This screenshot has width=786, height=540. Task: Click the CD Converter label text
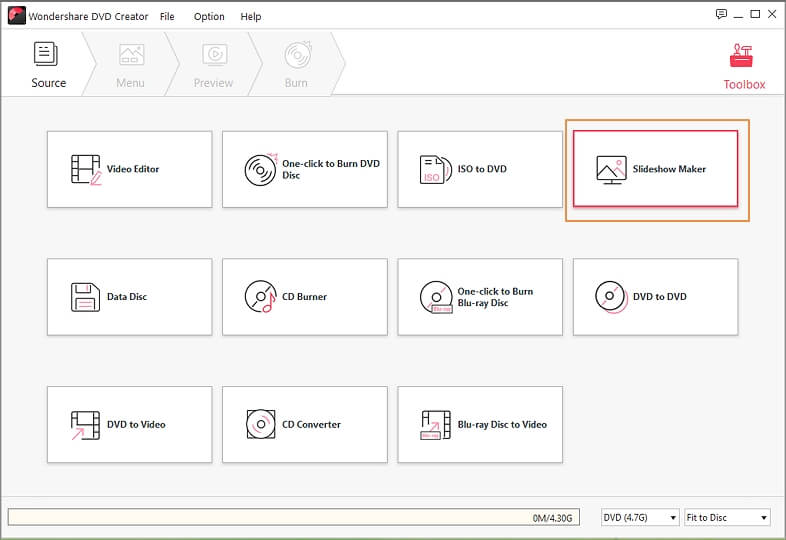pos(311,424)
